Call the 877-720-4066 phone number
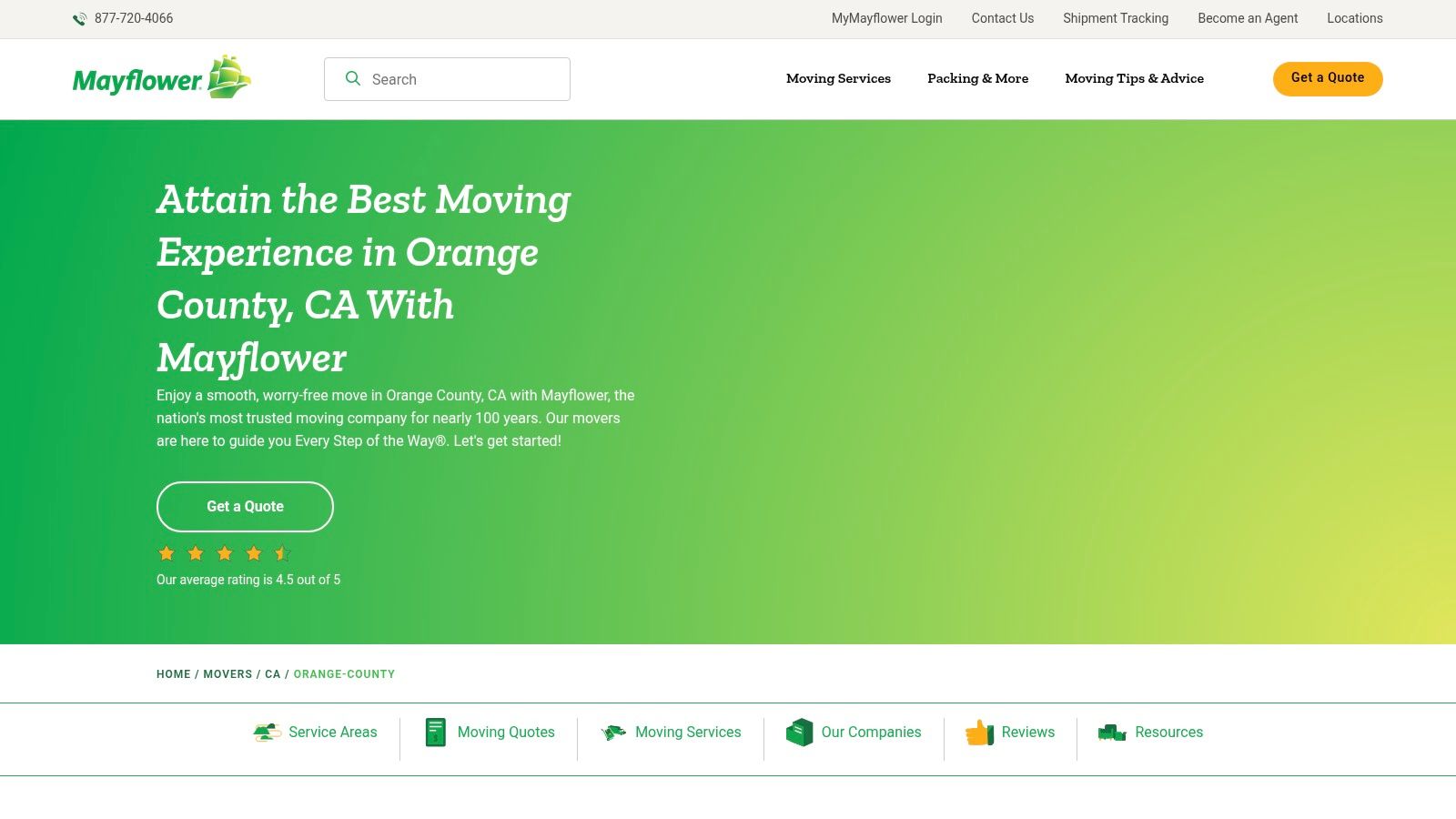Viewport: 1456px width, 819px height. coord(134,18)
